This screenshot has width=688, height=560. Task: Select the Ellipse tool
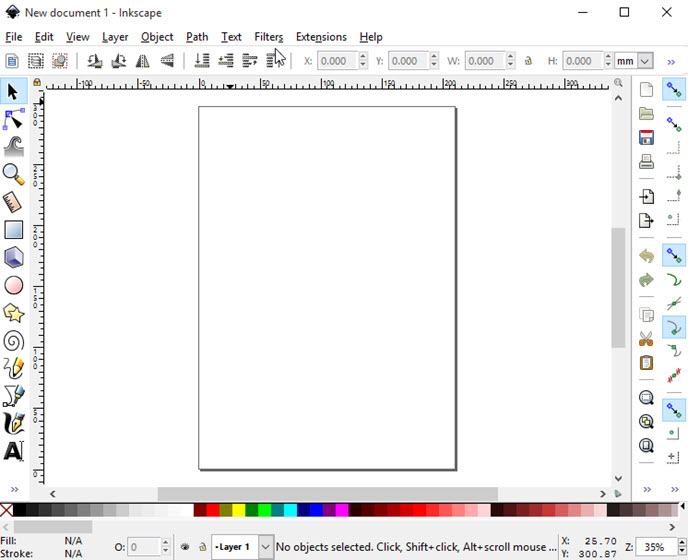pyautogui.click(x=14, y=285)
